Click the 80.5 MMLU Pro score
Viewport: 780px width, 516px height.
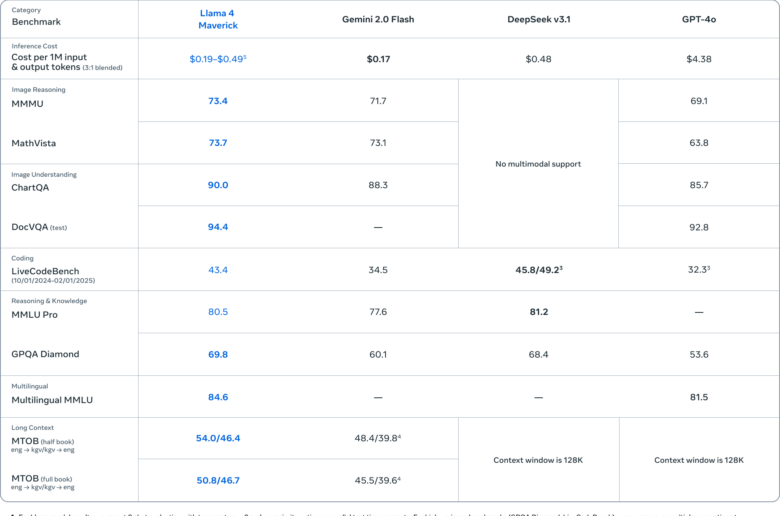point(218,312)
